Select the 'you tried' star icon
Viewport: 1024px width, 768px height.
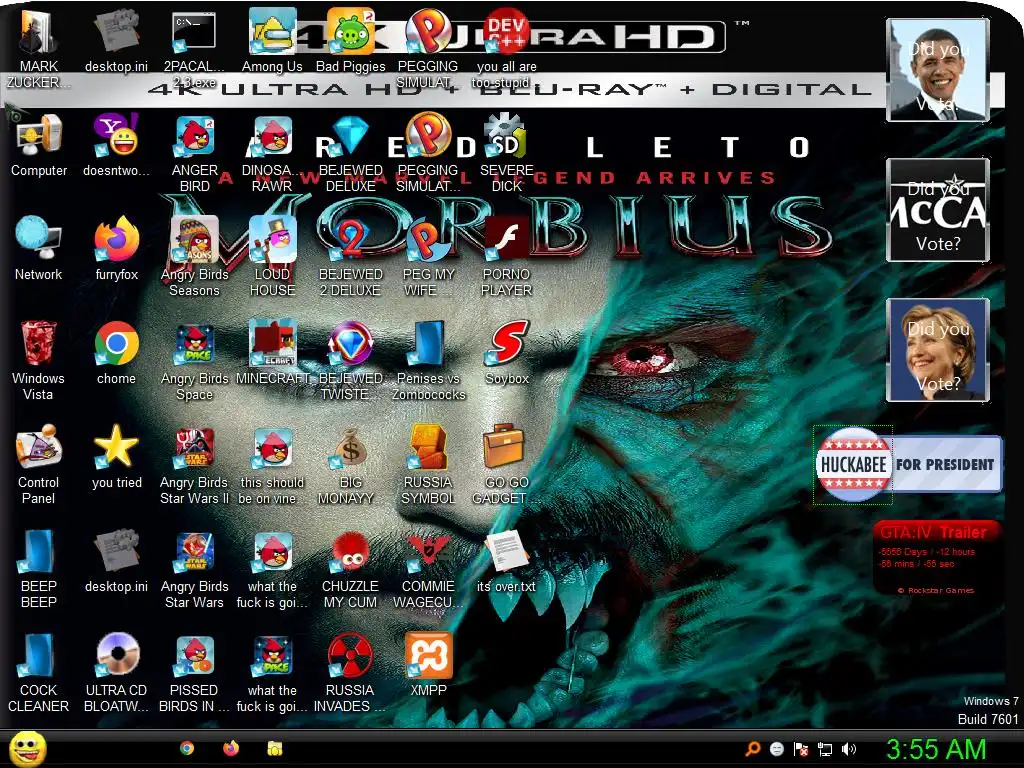(x=116, y=457)
